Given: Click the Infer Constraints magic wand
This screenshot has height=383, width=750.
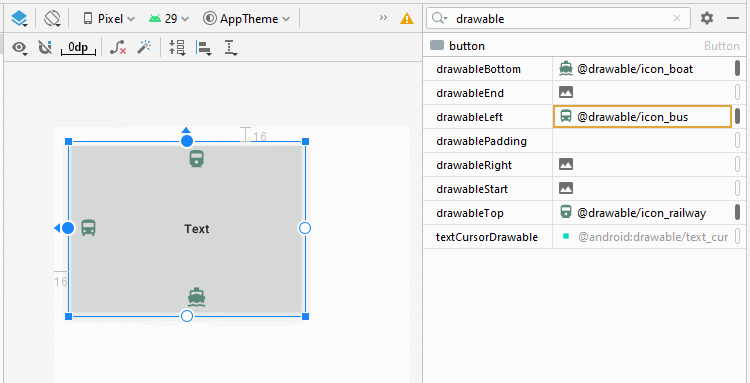Looking at the screenshot, I should click(144, 47).
